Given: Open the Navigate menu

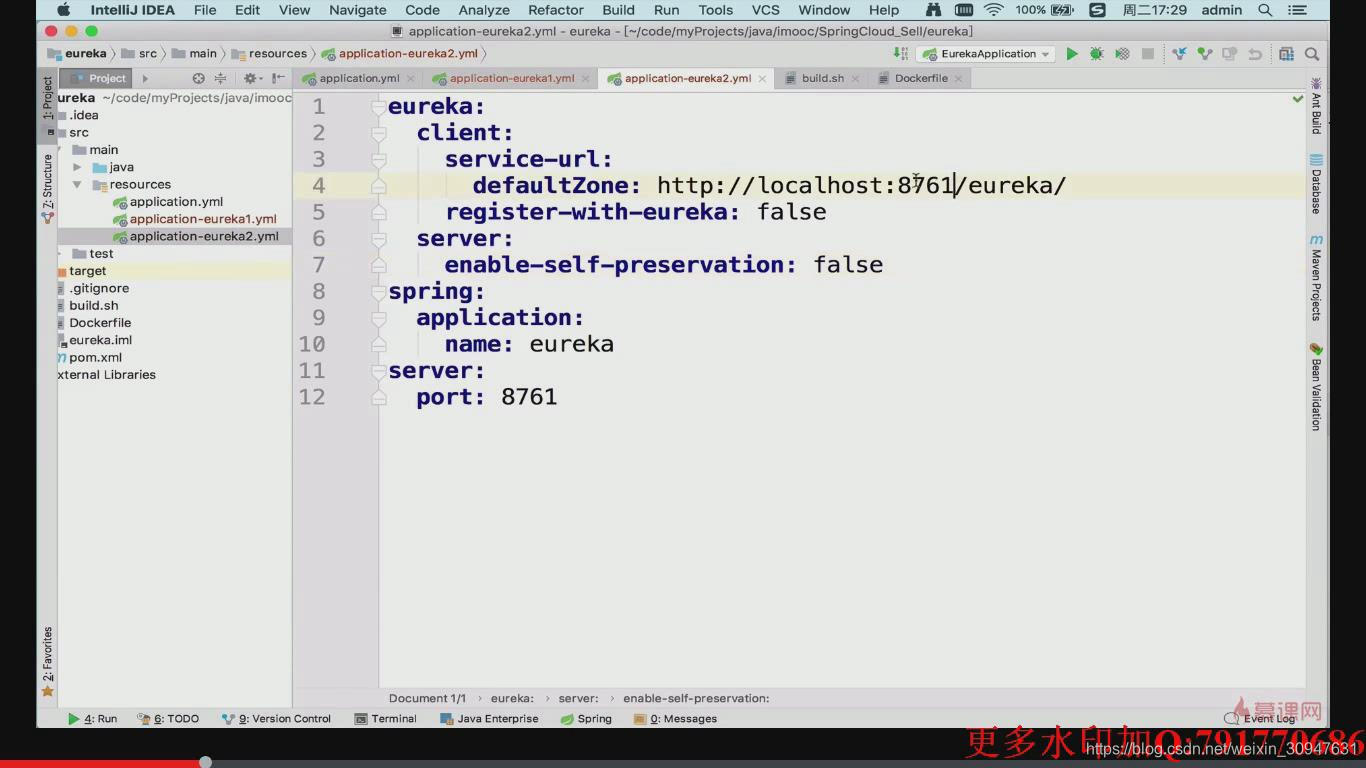Looking at the screenshot, I should [358, 10].
